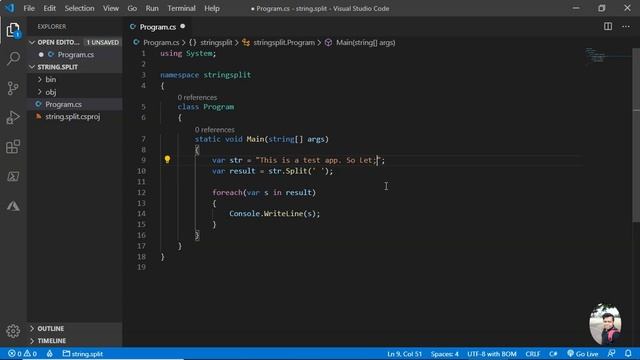Click Program.cs in the breadcrumb
This screenshot has width=640, height=360.
point(161,42)
